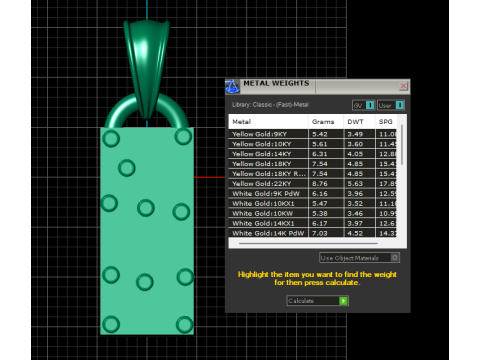Image resolution: width=480 pixels, height=360 pixels.
Task: Toggle Use Object Materials option
Action: [359, 258]
